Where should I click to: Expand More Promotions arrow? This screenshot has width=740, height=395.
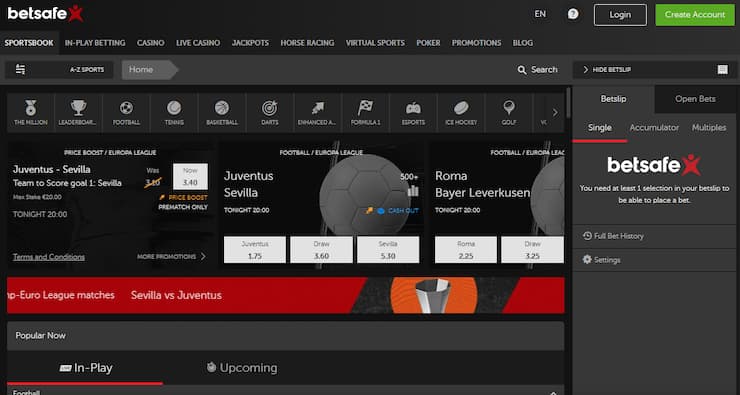(203, 256)
